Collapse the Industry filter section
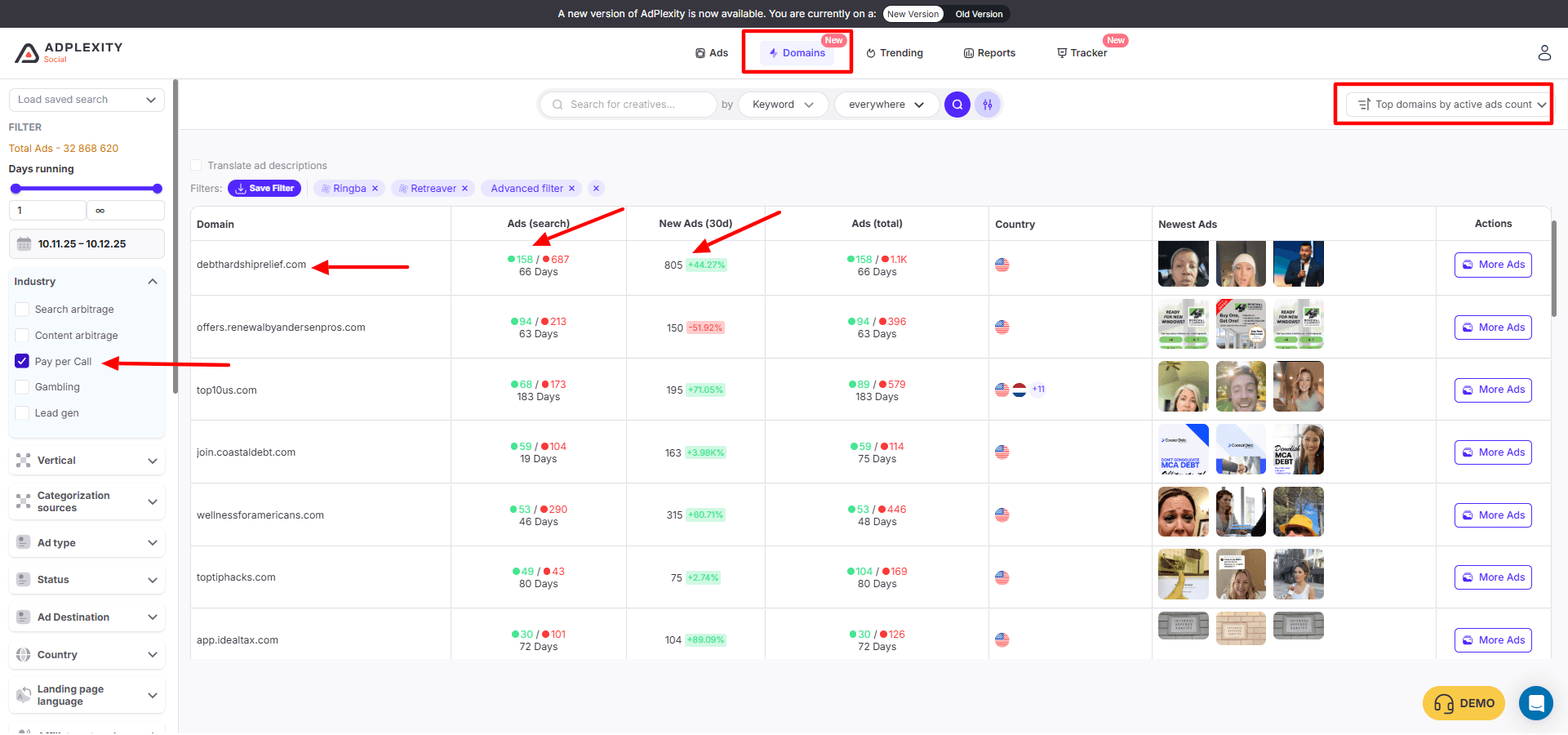The width and height of the screenshot is (1568, 735). coord(153,282)
